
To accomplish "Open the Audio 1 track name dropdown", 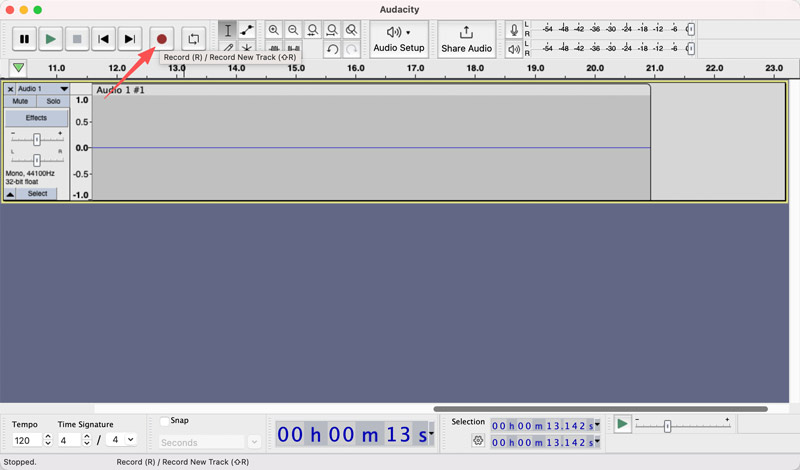I will (x=42, y=89).
